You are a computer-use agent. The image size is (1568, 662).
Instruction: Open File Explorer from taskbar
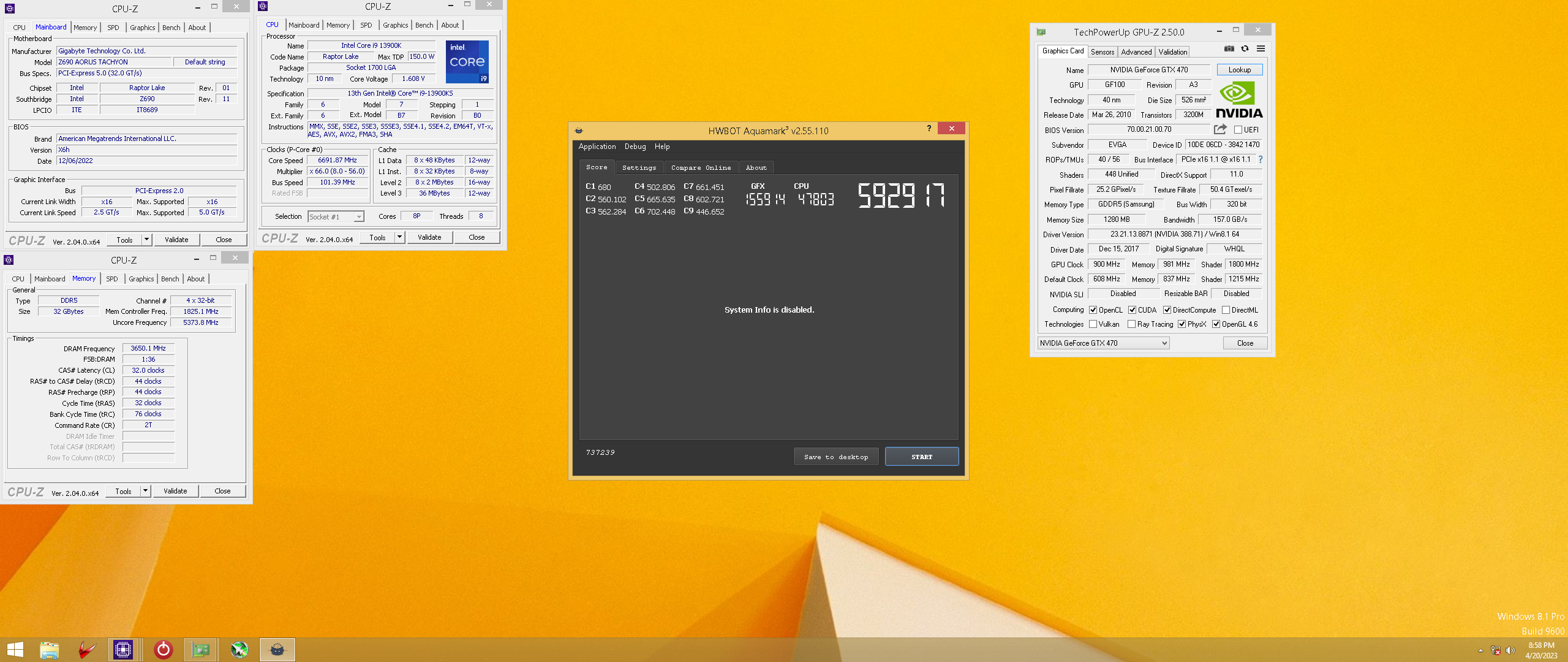click(x=50, y=650)
